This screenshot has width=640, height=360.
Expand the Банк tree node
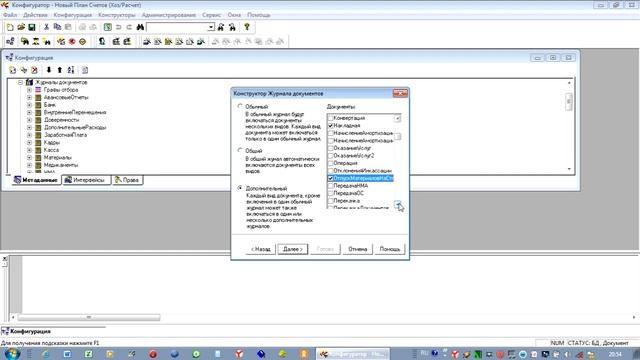tap(29, 105)
